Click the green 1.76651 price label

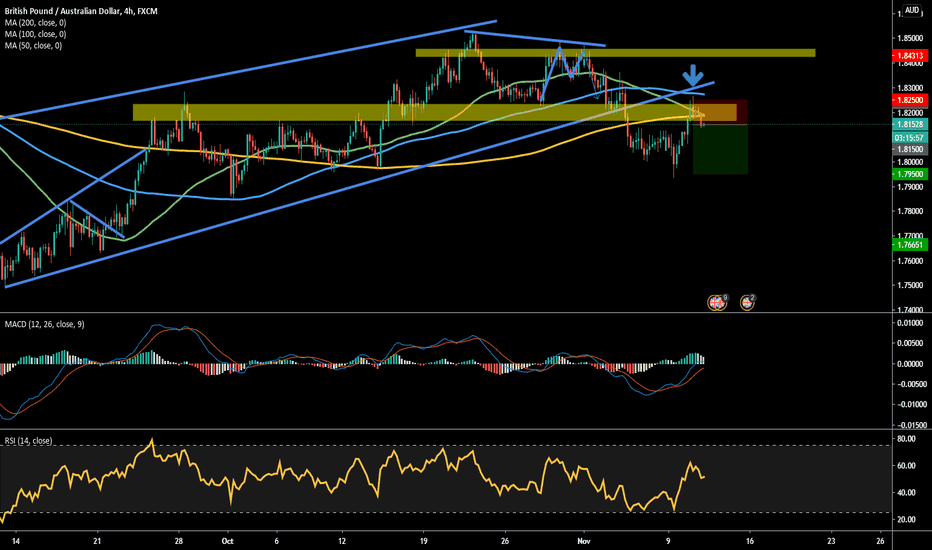[x=910, y=244]
